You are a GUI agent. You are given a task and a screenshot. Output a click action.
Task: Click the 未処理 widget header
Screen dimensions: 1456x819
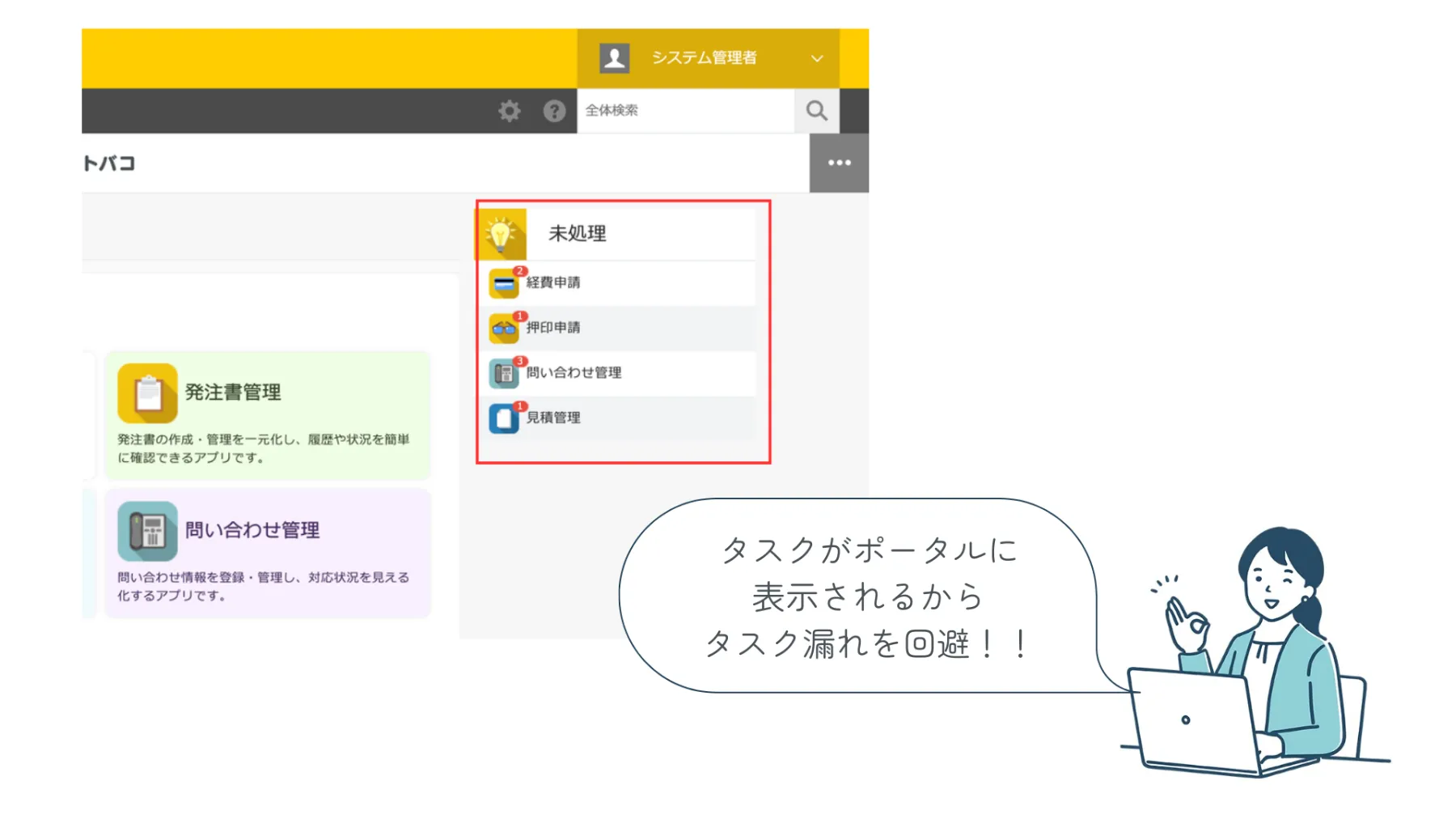pos(578,233)
